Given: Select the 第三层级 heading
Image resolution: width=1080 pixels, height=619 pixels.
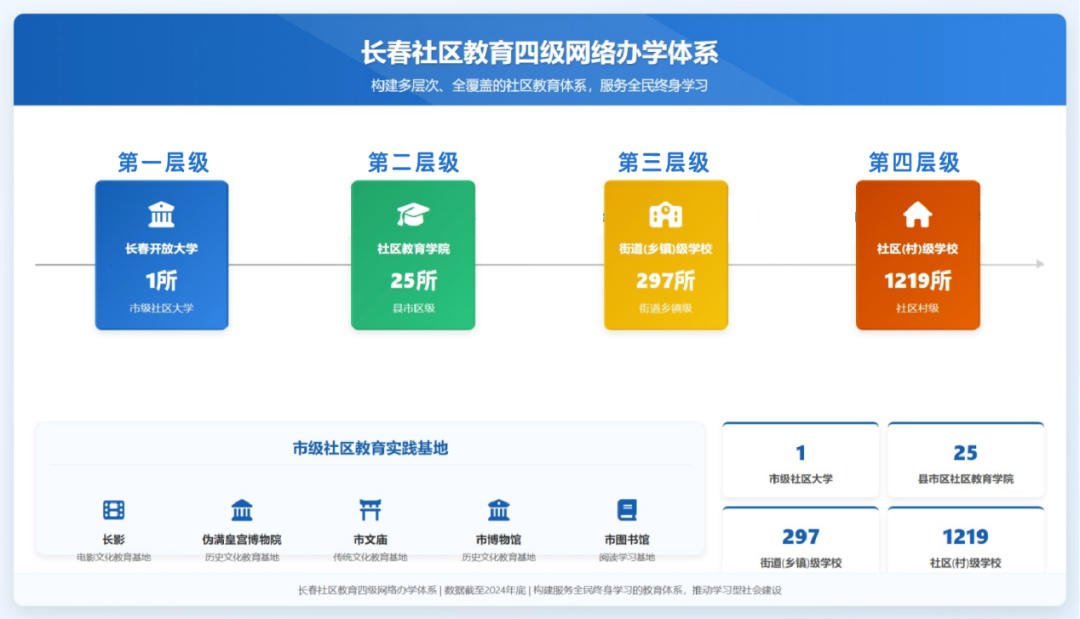Looking at the screenshot, I should pos(664,162).
